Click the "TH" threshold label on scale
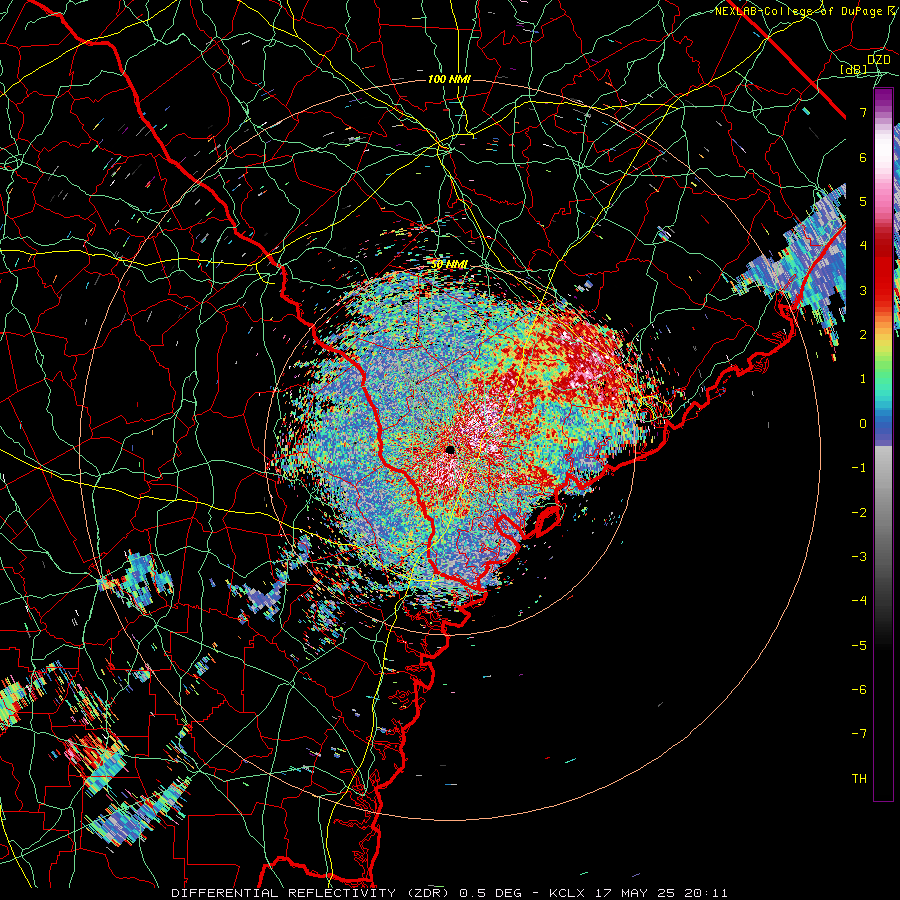 [859, 779]
